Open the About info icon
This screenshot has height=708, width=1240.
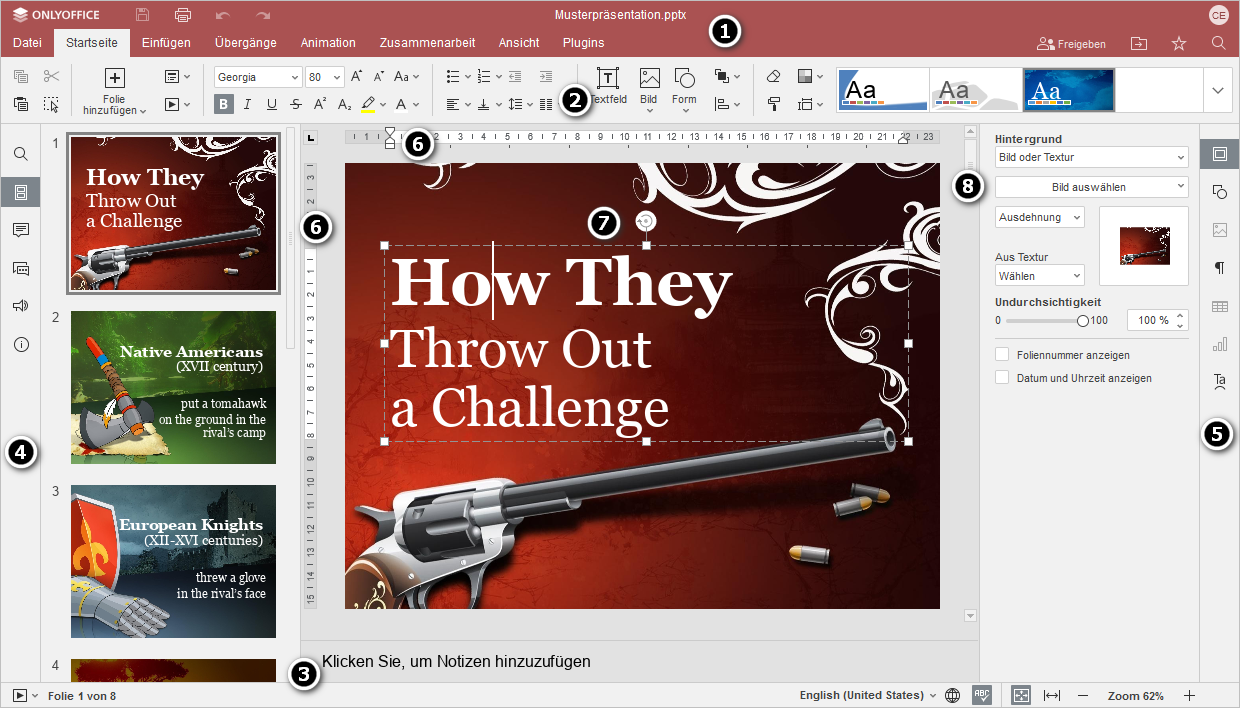click(21, 344)
